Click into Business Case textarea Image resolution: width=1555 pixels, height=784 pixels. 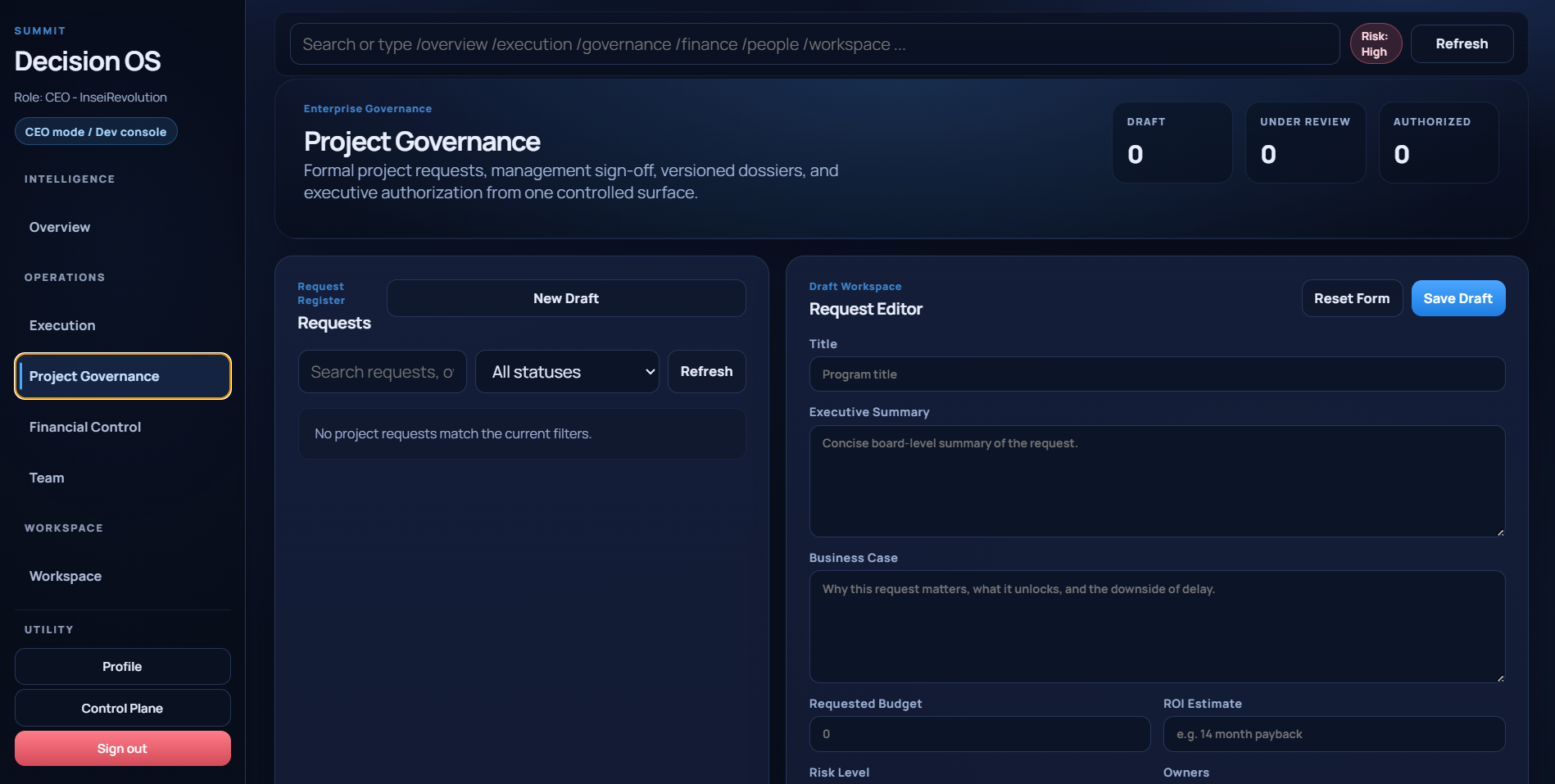click(1157, 627)
